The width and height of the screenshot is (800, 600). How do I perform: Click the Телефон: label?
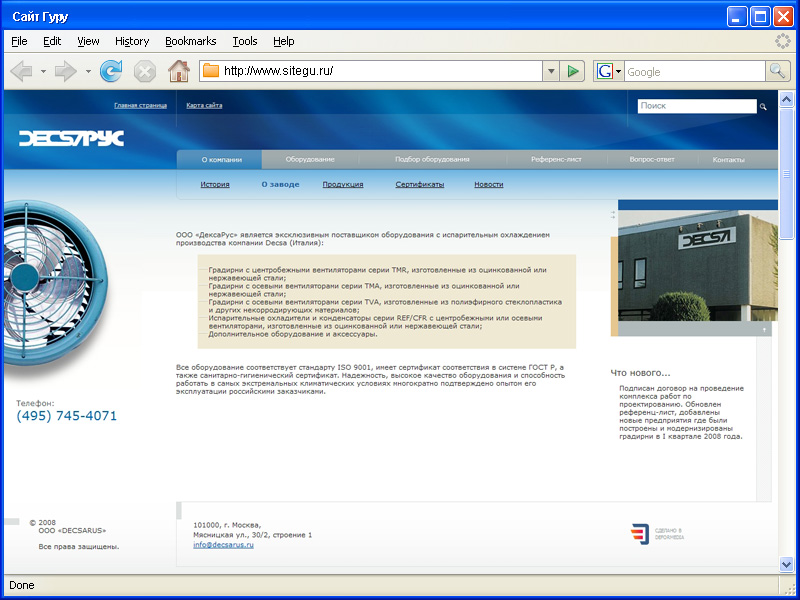(x=35, y=403)
